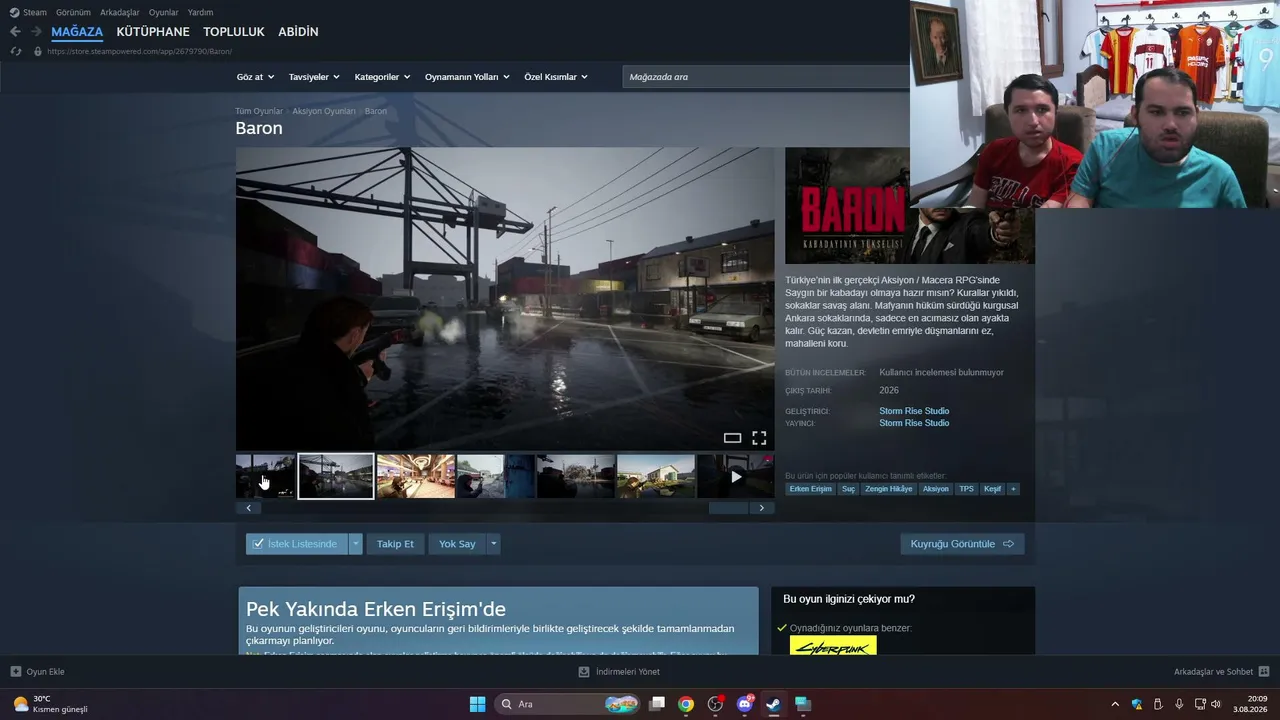Open the Arkadaşlar menu

(x=120, y=12)
